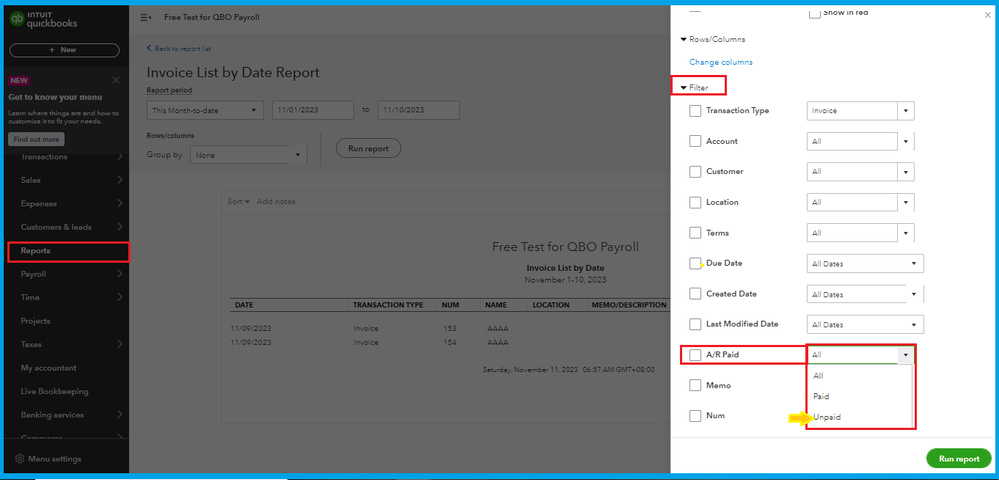999x480 pixels.
Task: Open the Account filter dropdown
Action: 860,142
